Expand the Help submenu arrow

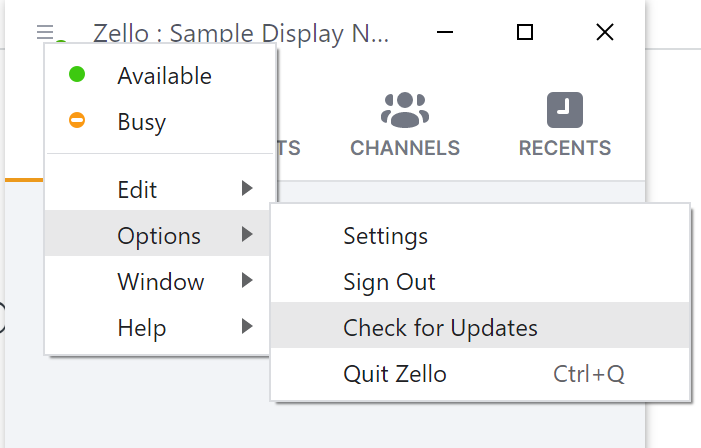tap(247, 326)
